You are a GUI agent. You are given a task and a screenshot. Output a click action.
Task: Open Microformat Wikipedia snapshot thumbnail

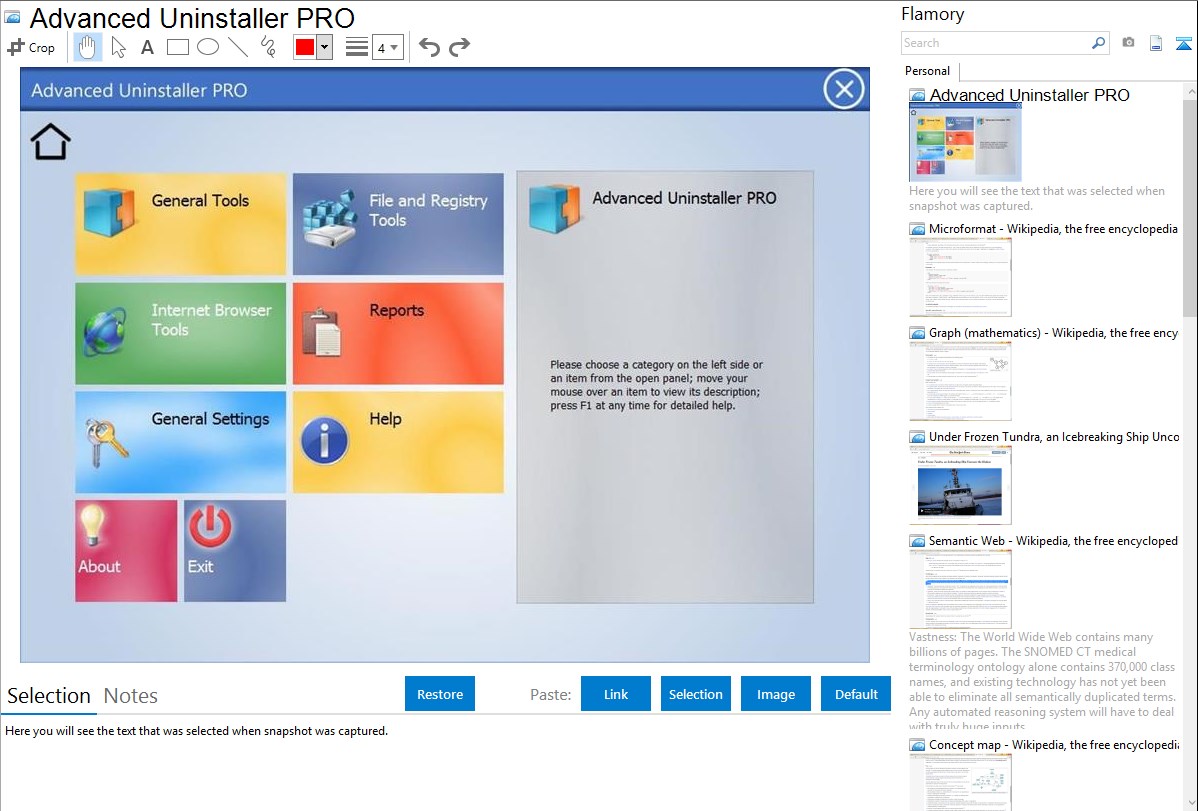tap(960, 277)
